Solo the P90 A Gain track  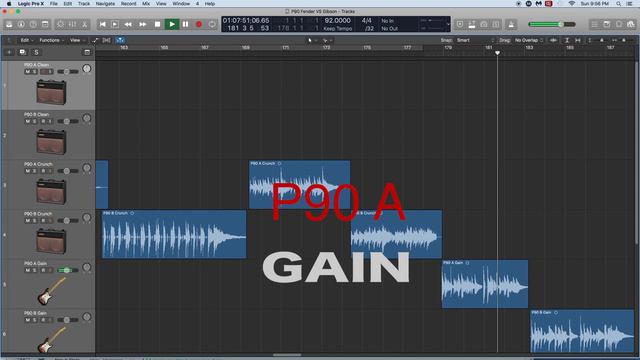34,271
